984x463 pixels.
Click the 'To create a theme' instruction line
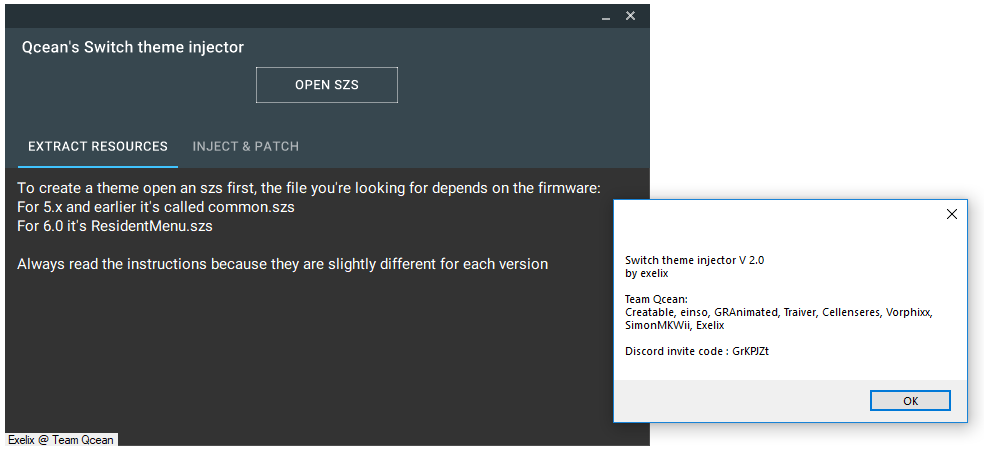309,188
